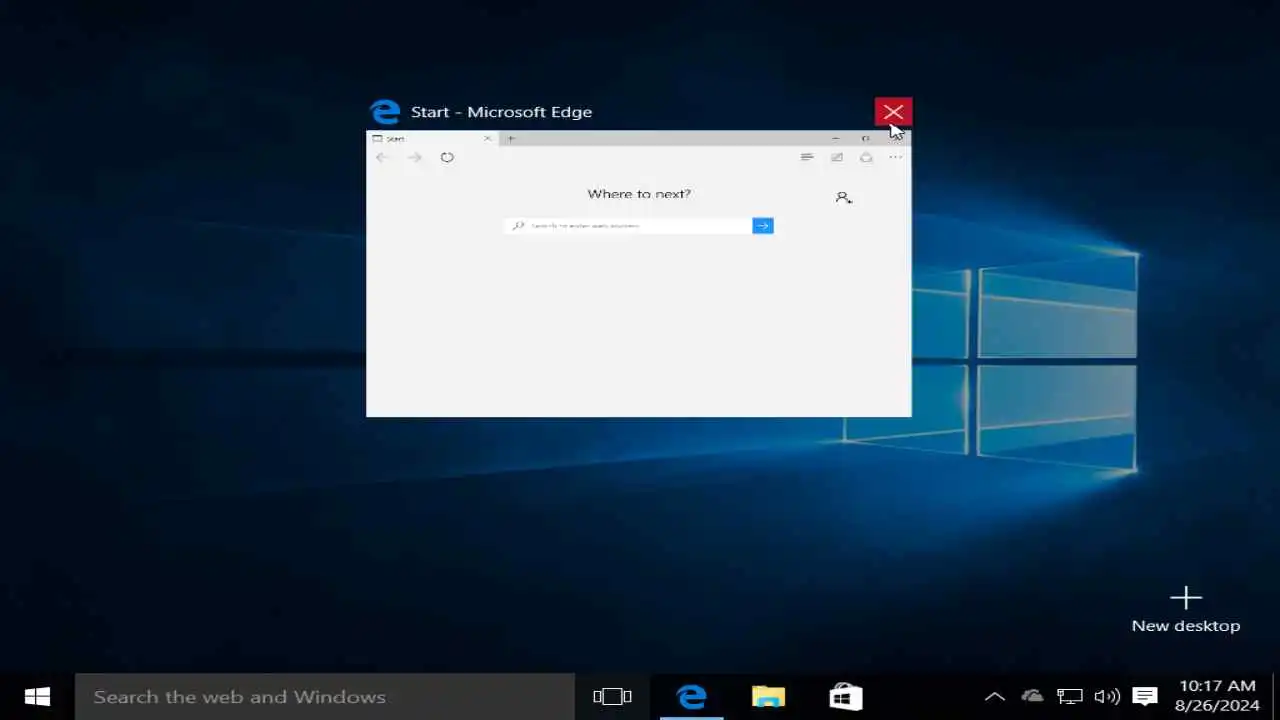Open the Action Center notifications icon

[x=1145, y=697]
